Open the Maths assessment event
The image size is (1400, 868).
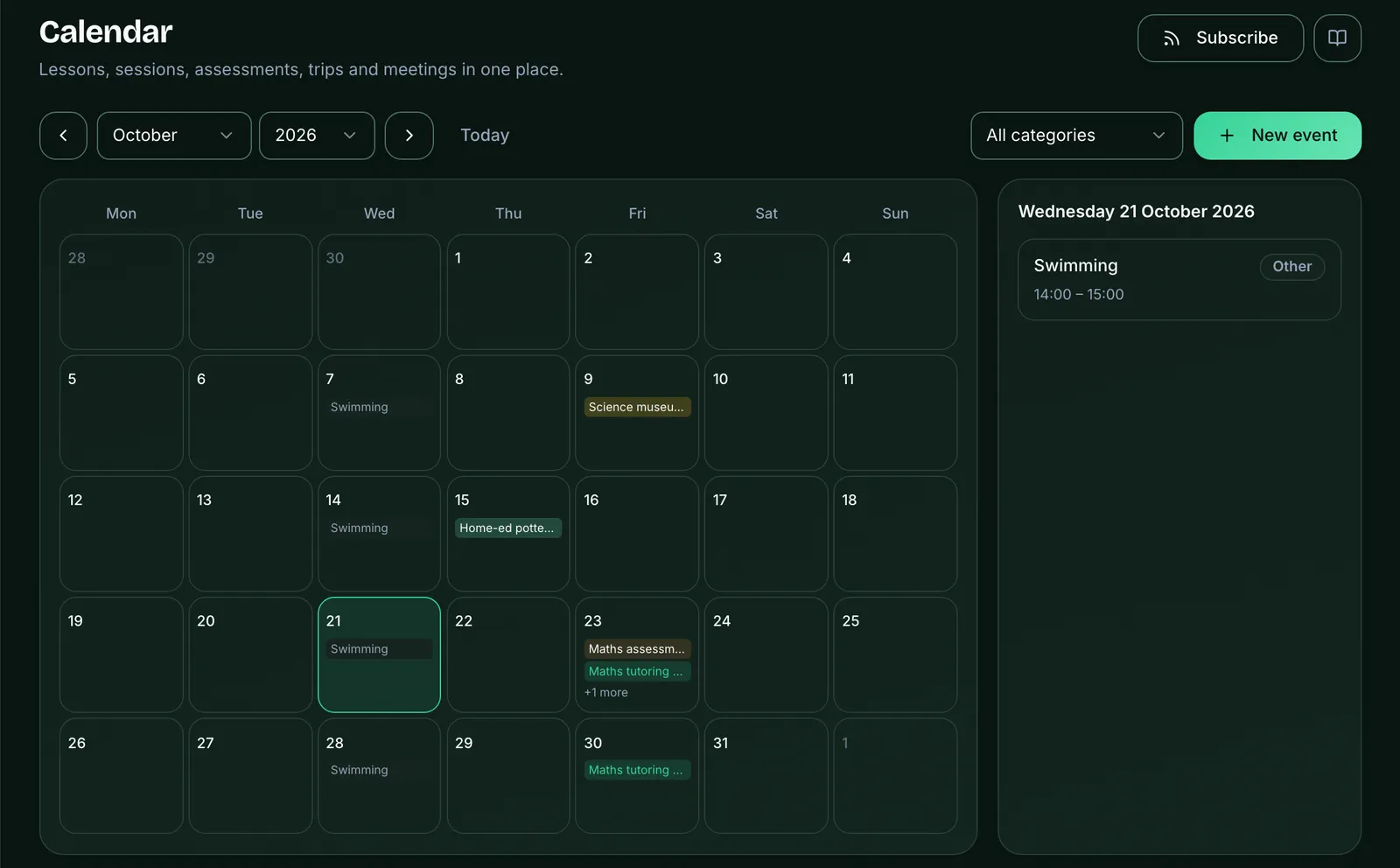[637, 649]
